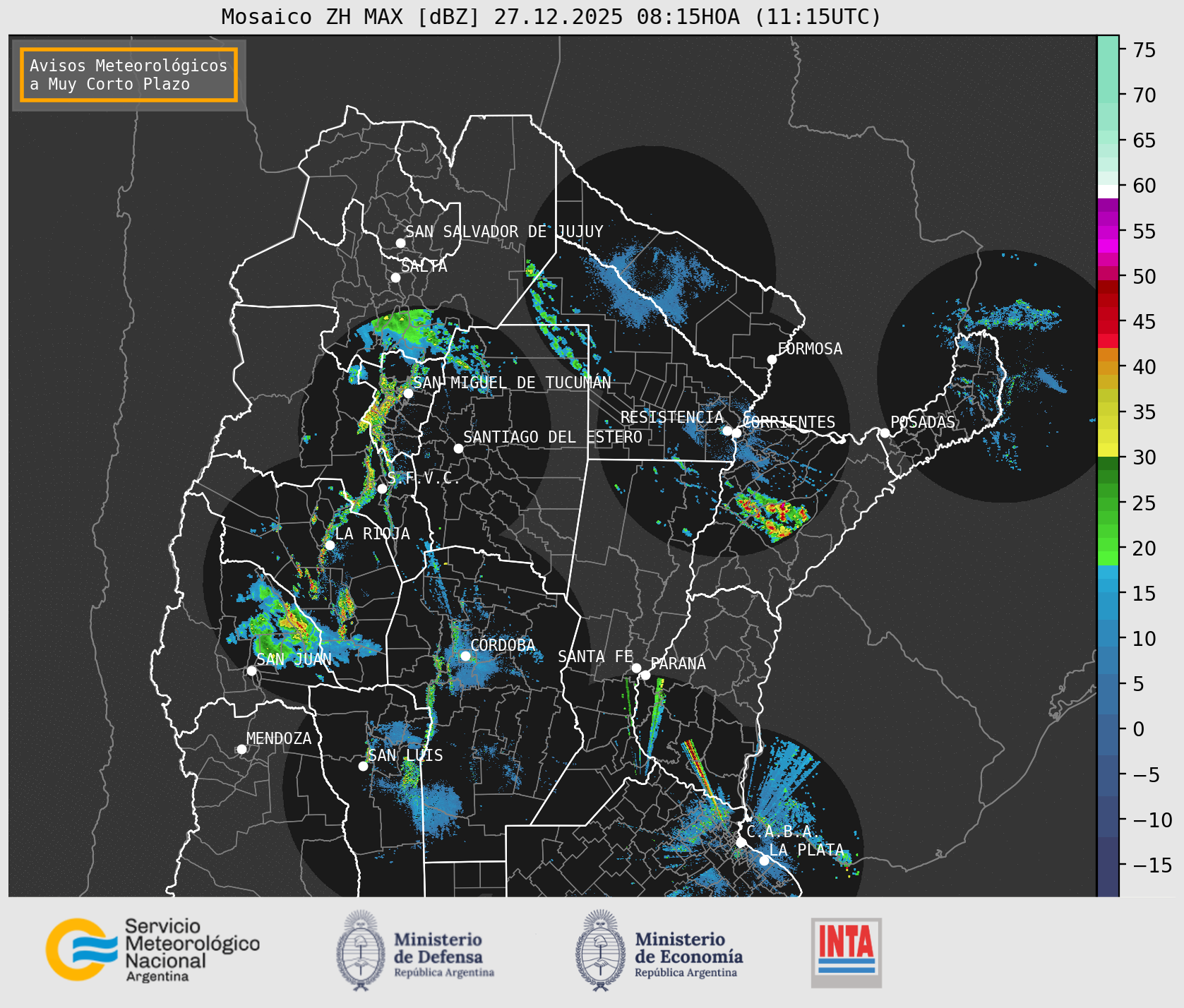Click the yellow 30 dBZ color band
The height and width of the screenshot is (1008, 1184).
tap(1108, 450)
